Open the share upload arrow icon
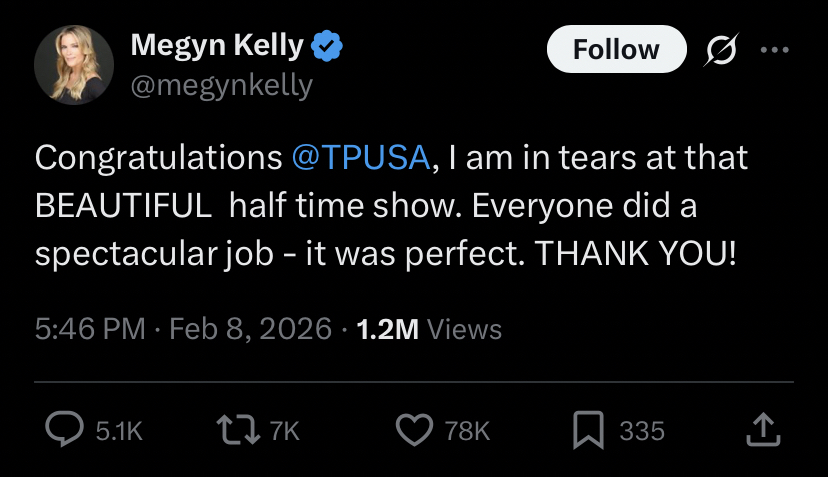This screenshot has width=828, height=477. tap(763, 430)
